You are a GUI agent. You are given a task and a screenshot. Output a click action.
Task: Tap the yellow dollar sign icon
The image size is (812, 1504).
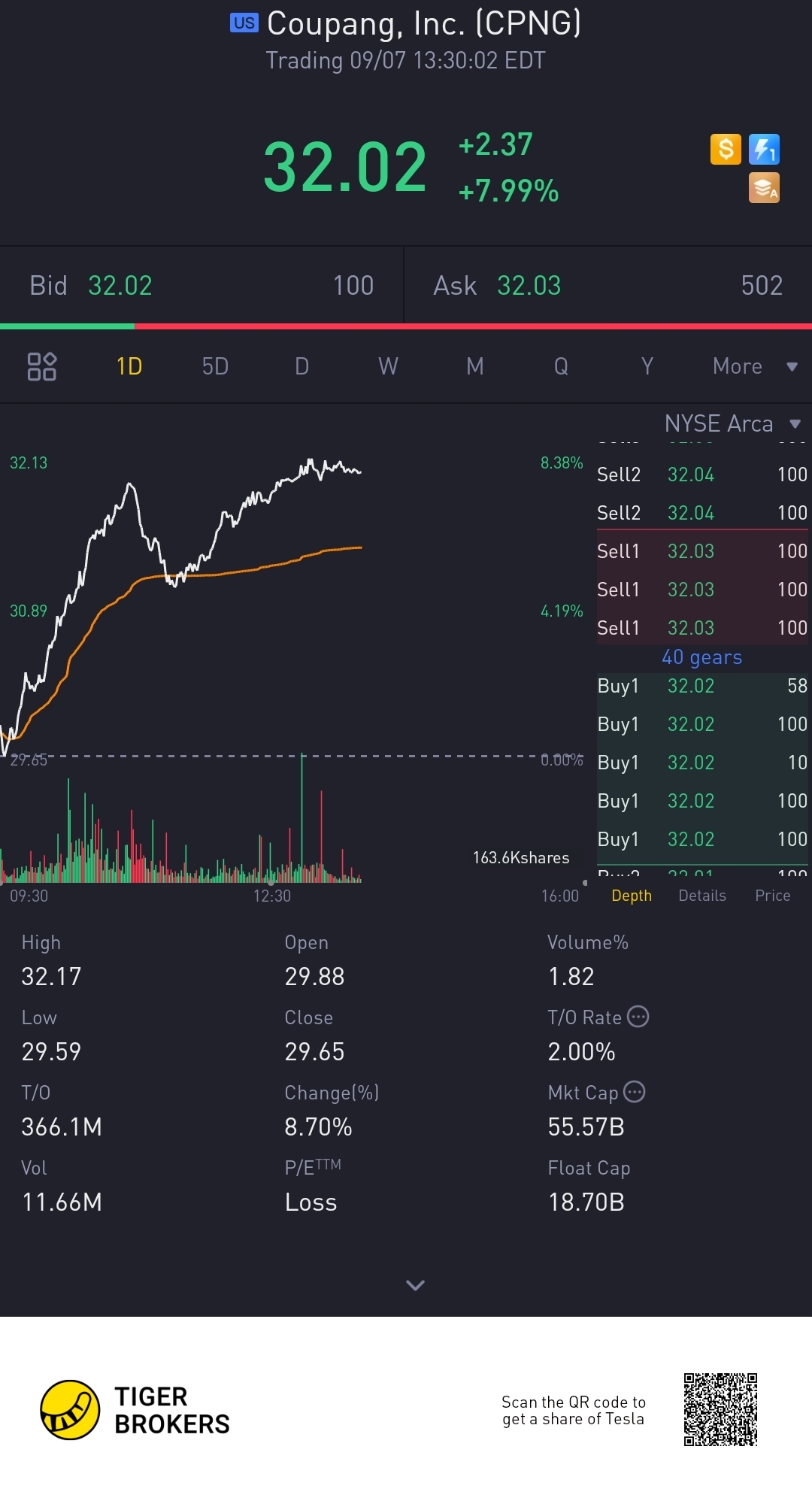click(726, 149)
